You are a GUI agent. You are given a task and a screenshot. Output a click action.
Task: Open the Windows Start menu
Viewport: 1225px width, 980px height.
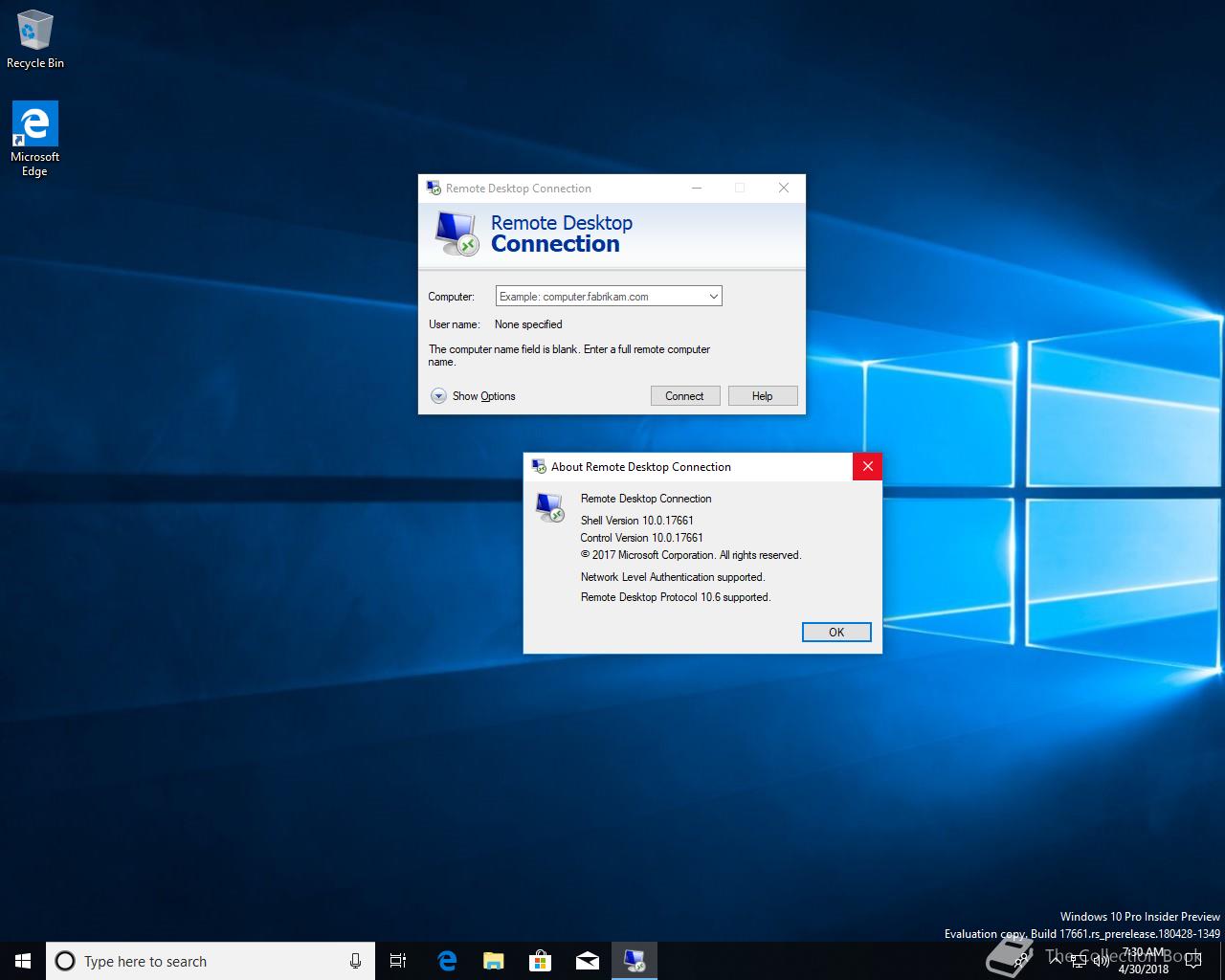(23, 961)
